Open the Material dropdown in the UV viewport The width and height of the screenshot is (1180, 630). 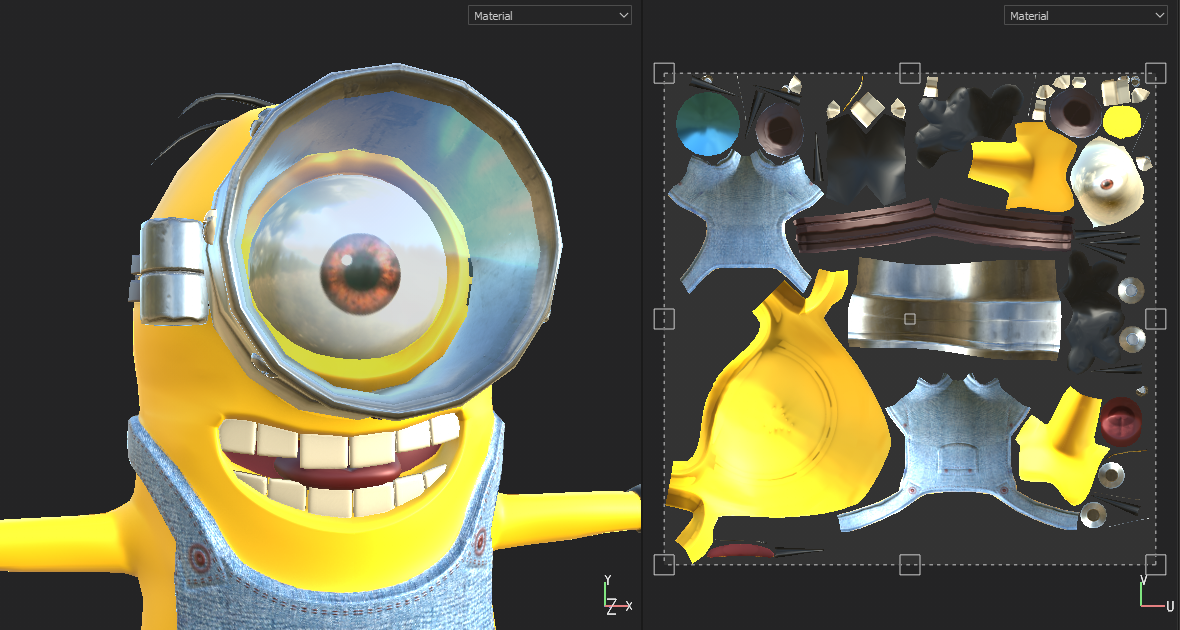(1085, 15)
